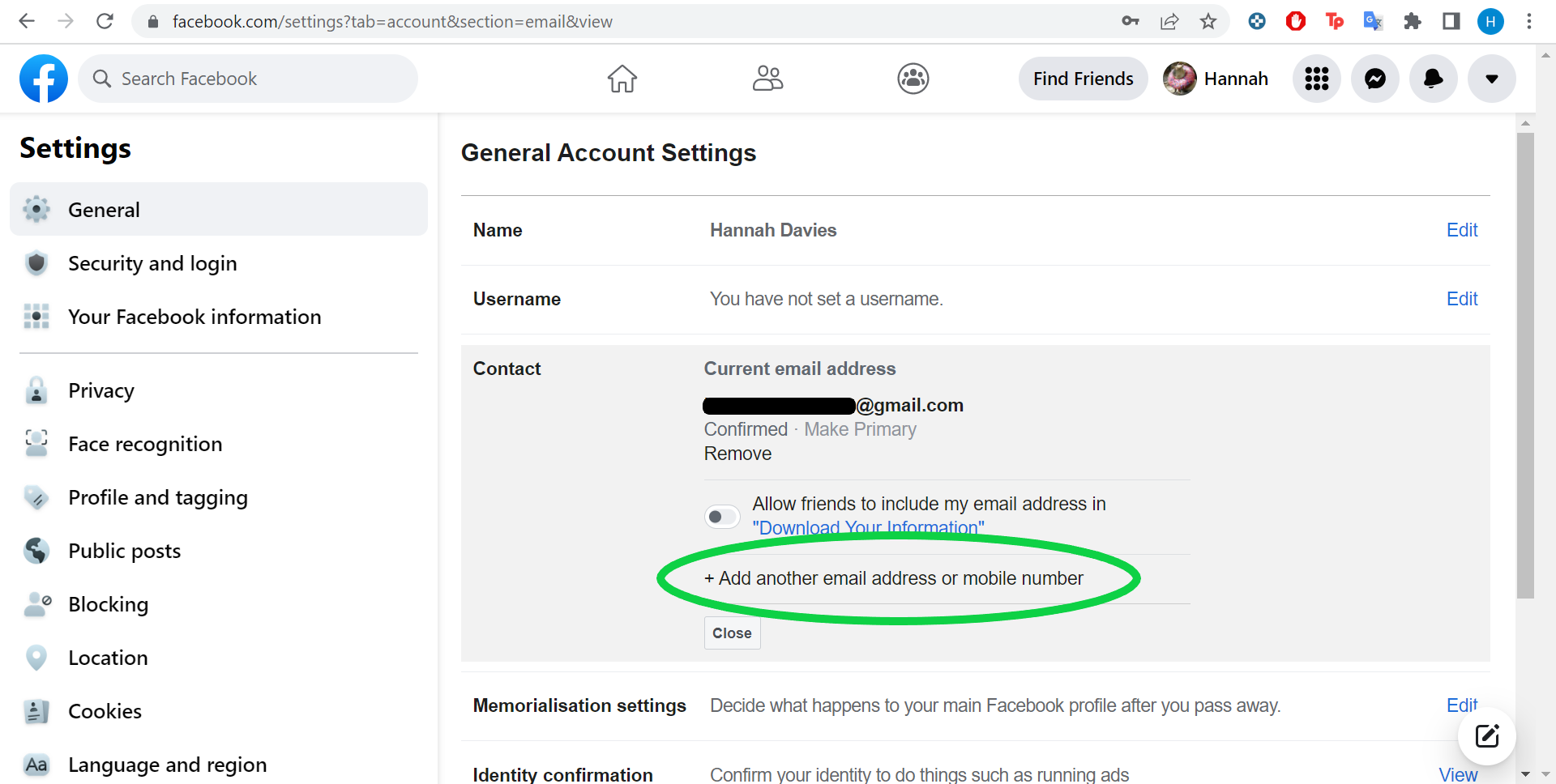Screen dimensions: 1556x784
Task: Click the Facebook logo
Action: point(44,79)
